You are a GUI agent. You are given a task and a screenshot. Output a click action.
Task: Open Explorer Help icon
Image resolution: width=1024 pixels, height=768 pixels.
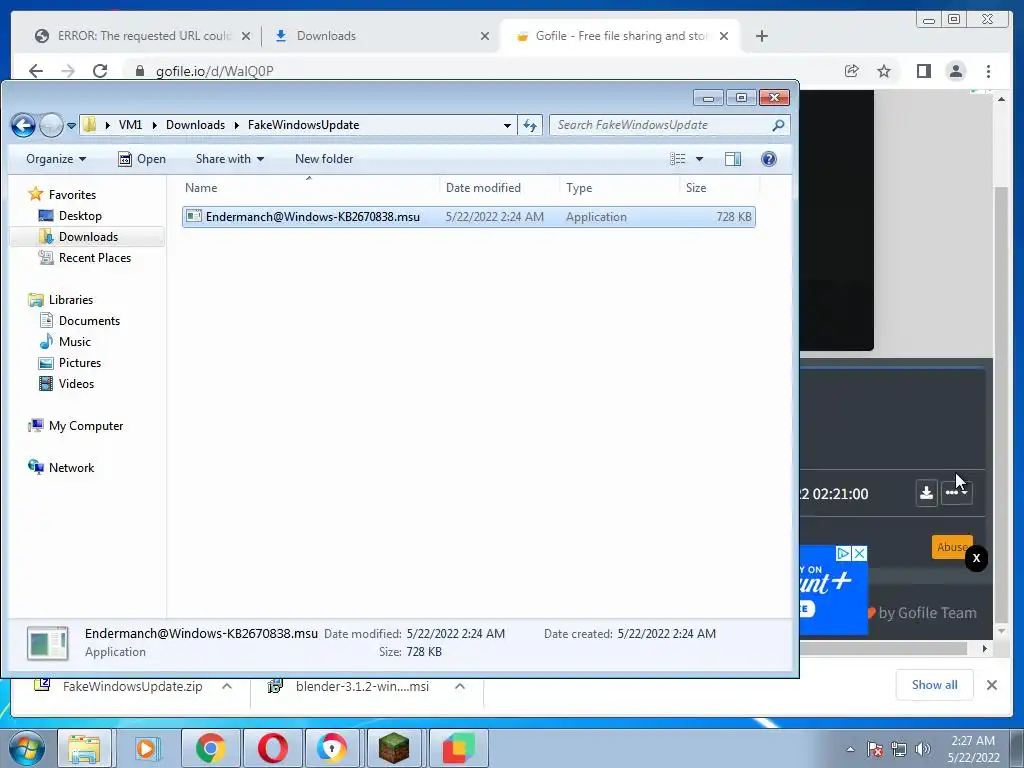point(769,159)
